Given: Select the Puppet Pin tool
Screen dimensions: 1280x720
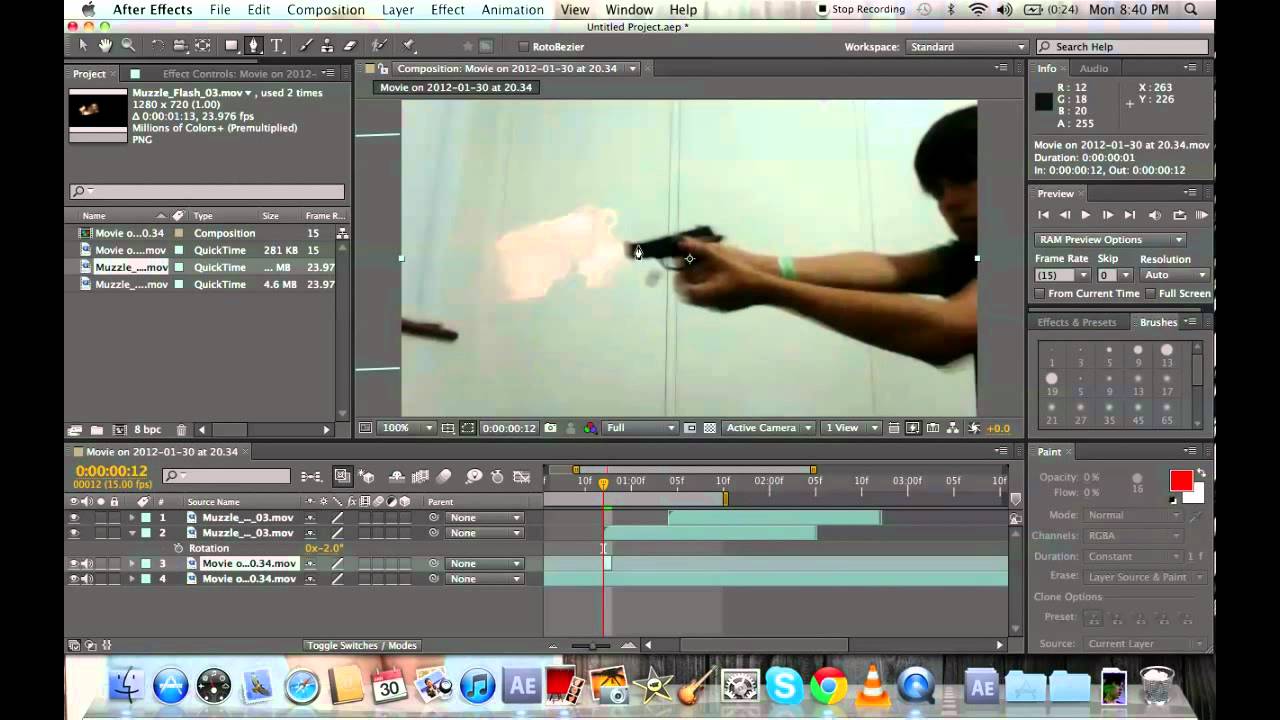Looking at the screenshot, I should 409,46.
